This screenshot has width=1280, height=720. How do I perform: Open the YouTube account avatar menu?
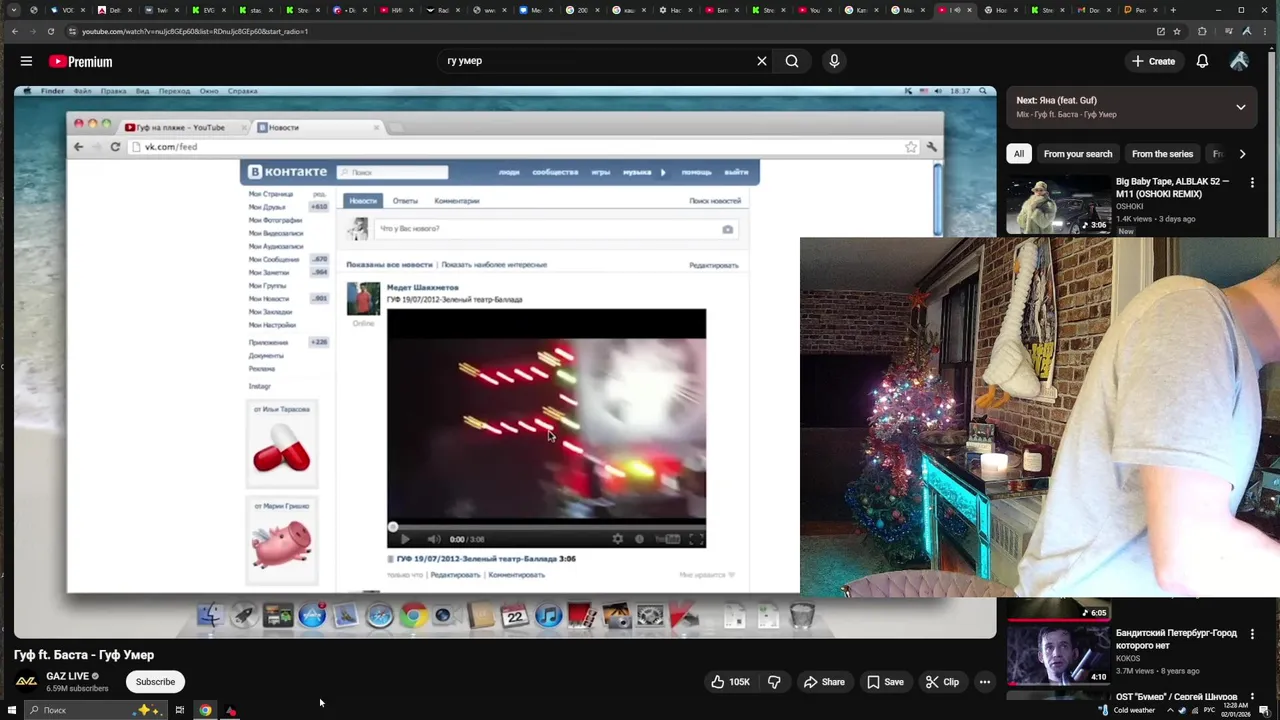click(1239, 61)
